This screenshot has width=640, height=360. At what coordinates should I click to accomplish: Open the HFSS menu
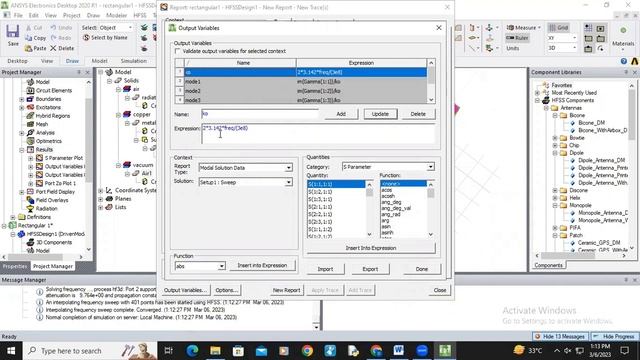[x=140, y=15]
